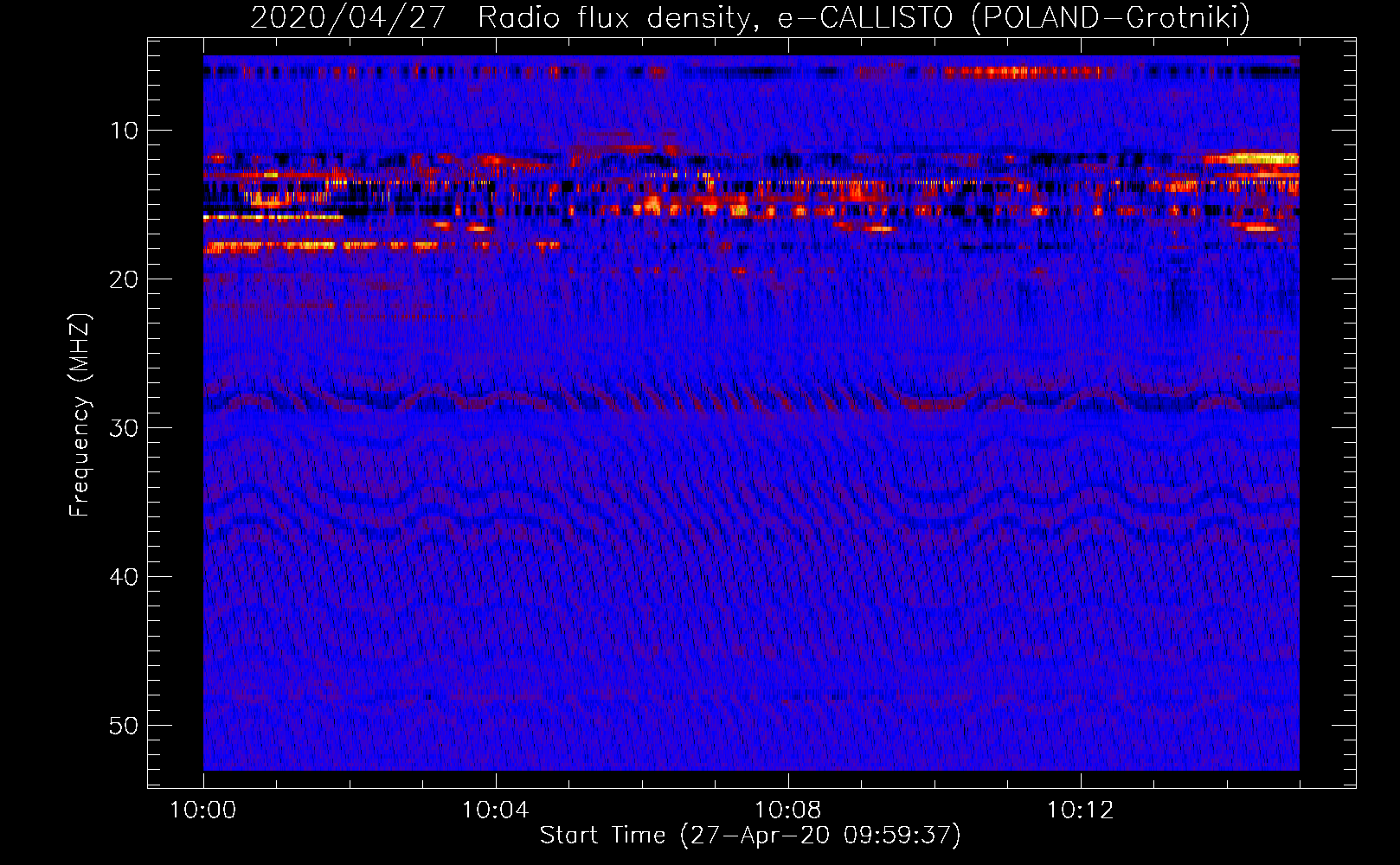Click the 10:08 time tick label

pos(787,811)
